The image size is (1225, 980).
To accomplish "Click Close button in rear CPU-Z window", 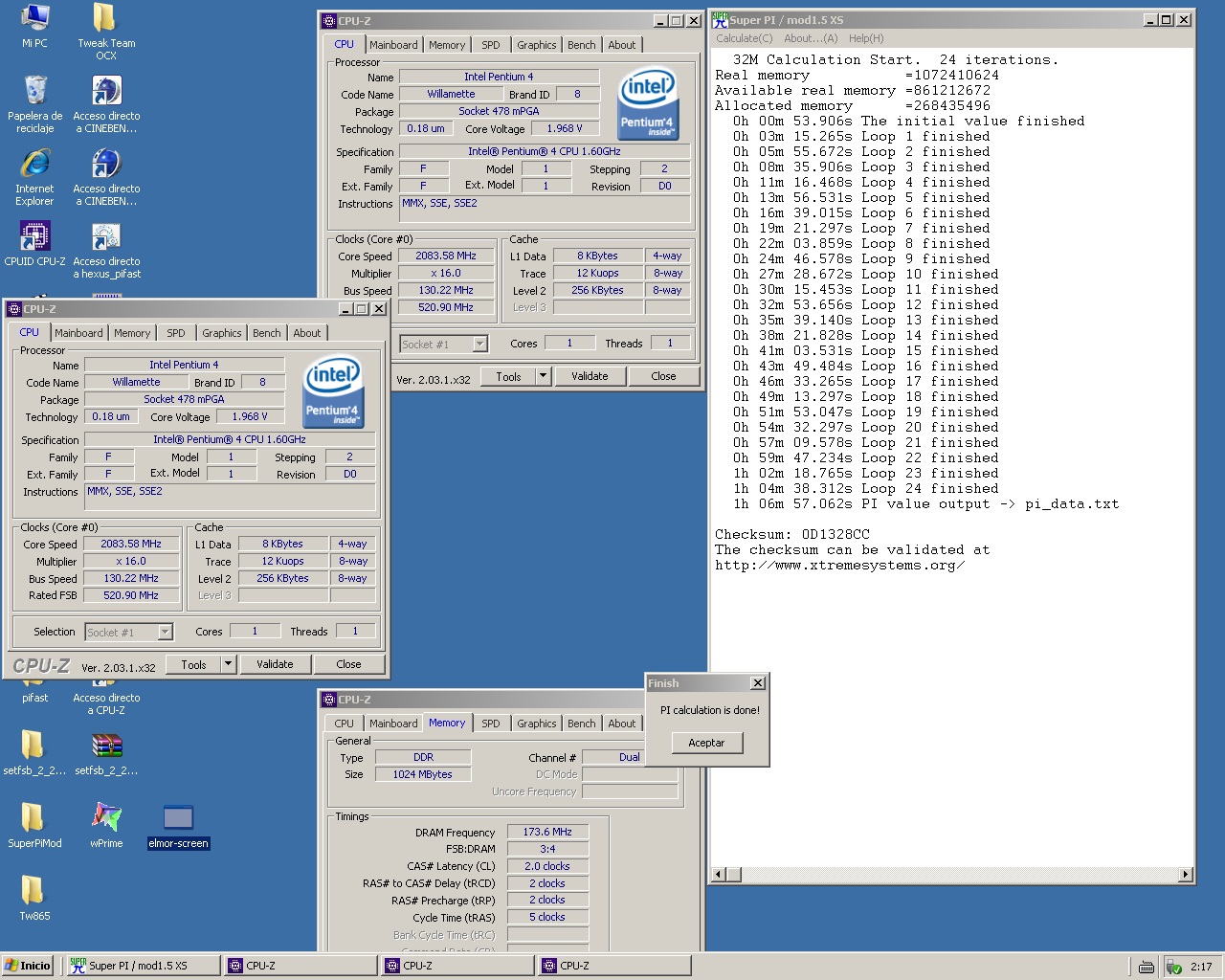I will coord(663,376).
